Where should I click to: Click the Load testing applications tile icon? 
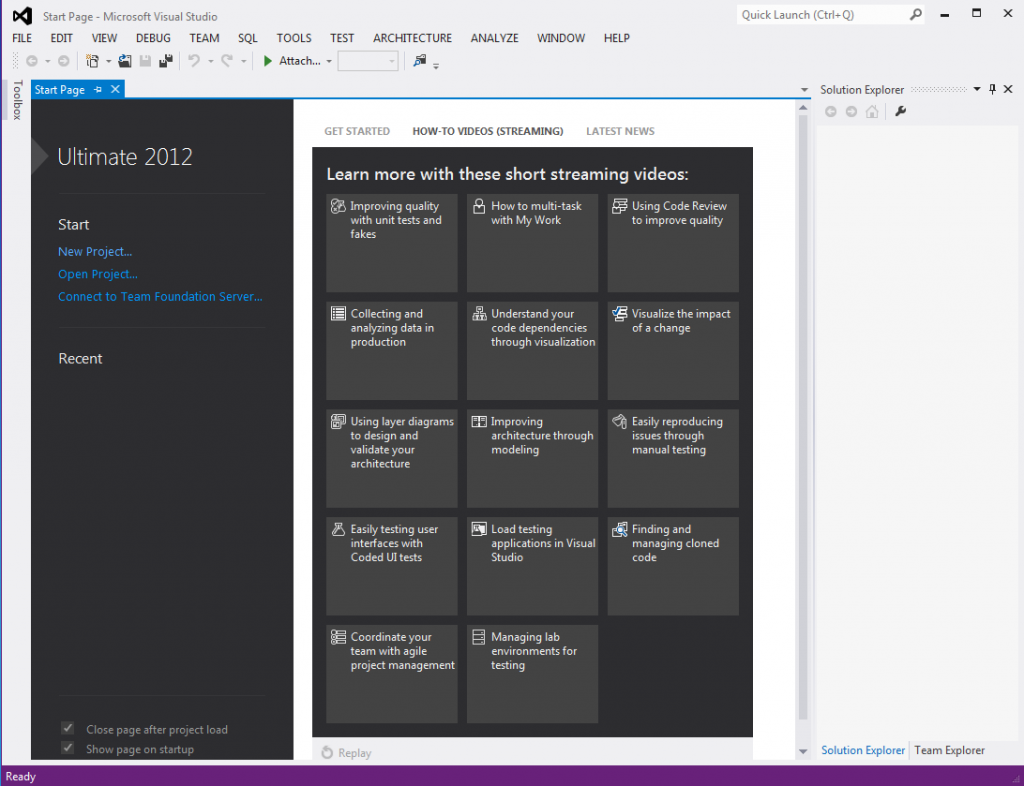pyautogui.click(x=479, y=529)
